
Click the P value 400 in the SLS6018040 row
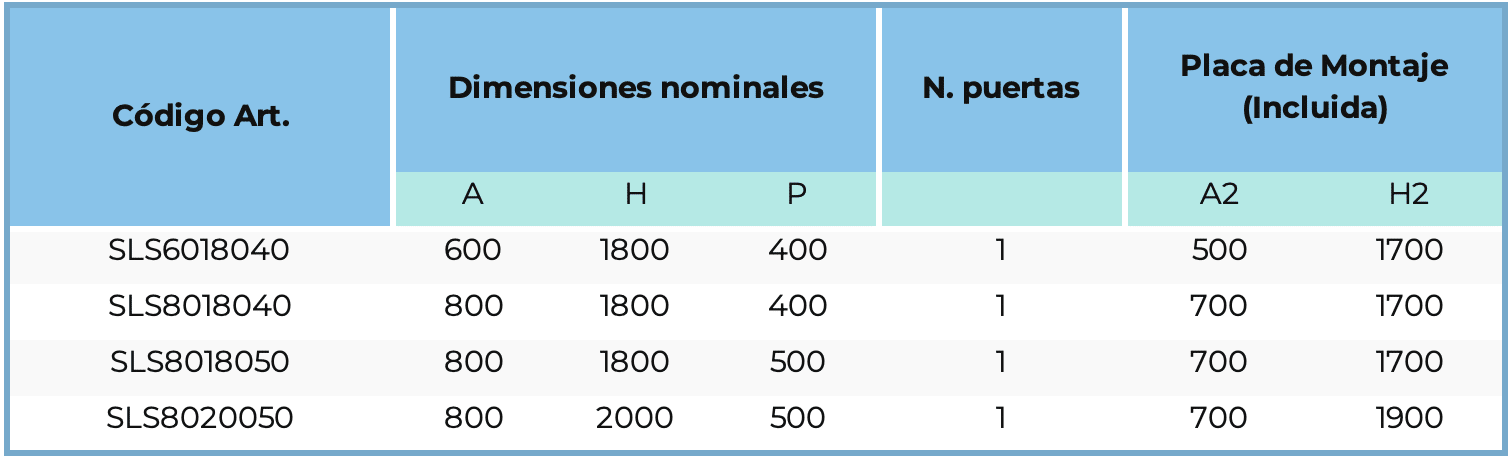(797, 250)
